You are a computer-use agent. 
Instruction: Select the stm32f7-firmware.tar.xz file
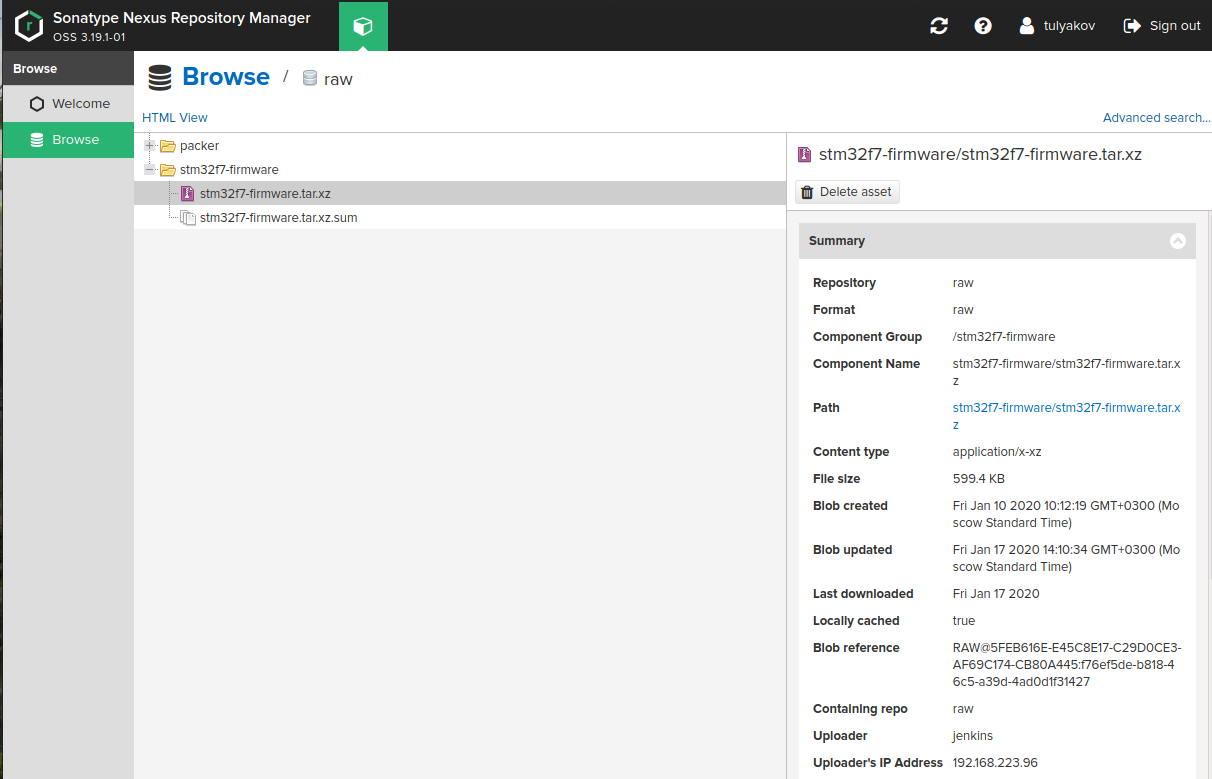265,194
